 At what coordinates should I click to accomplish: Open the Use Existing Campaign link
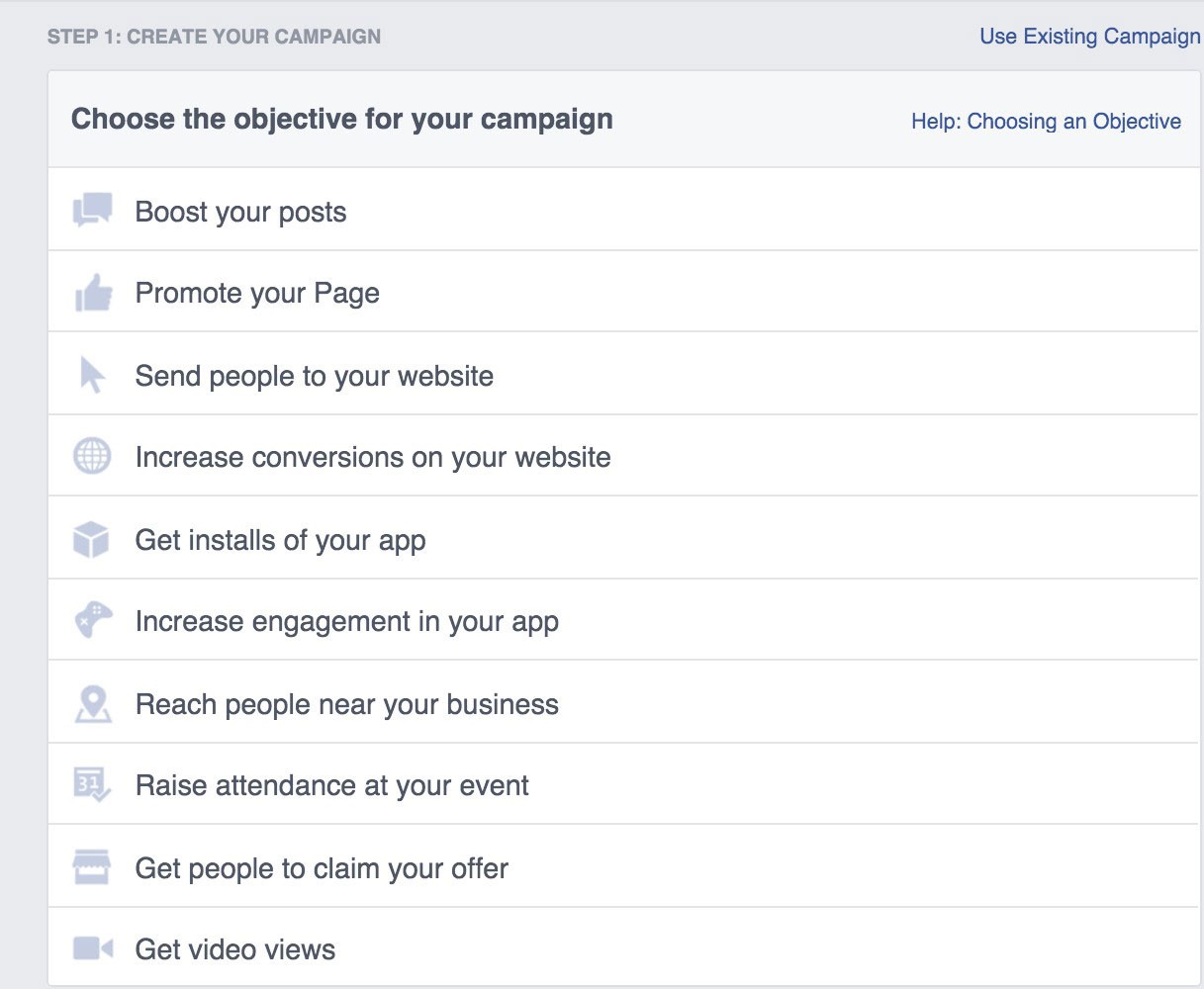coord(1089,37)
